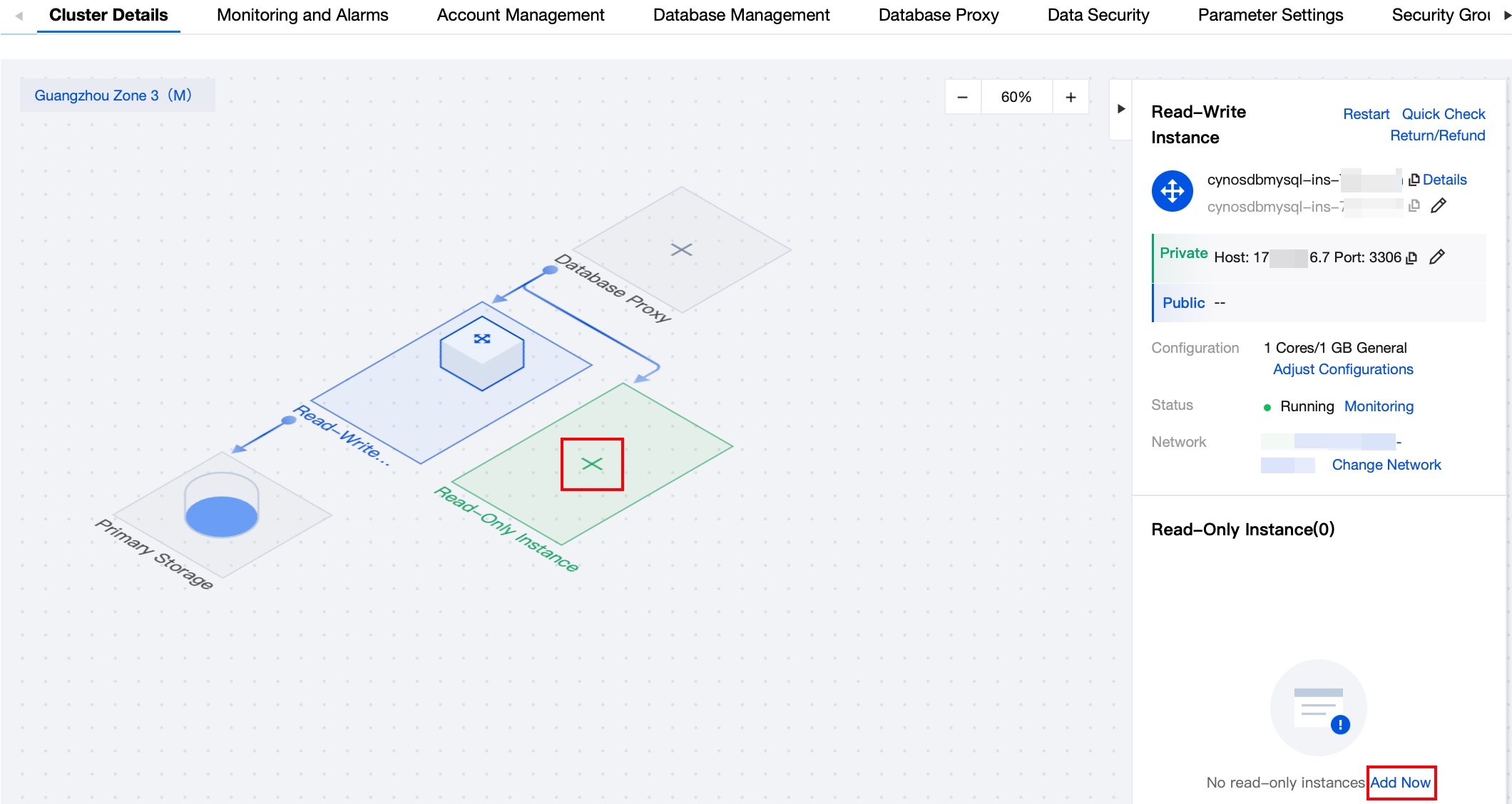Click Add Now for read-only instances
Viewport: 1512px width, 804px height.
click(1400, 783)
